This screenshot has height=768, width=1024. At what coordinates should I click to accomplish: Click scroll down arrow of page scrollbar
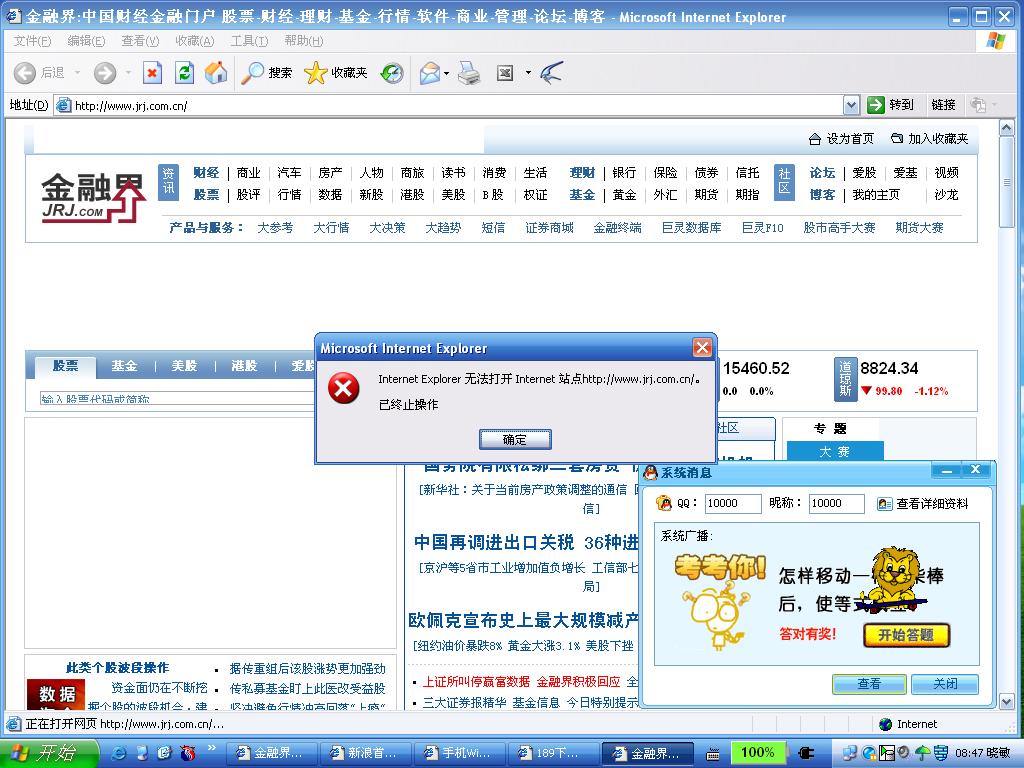pos(1006,702)
